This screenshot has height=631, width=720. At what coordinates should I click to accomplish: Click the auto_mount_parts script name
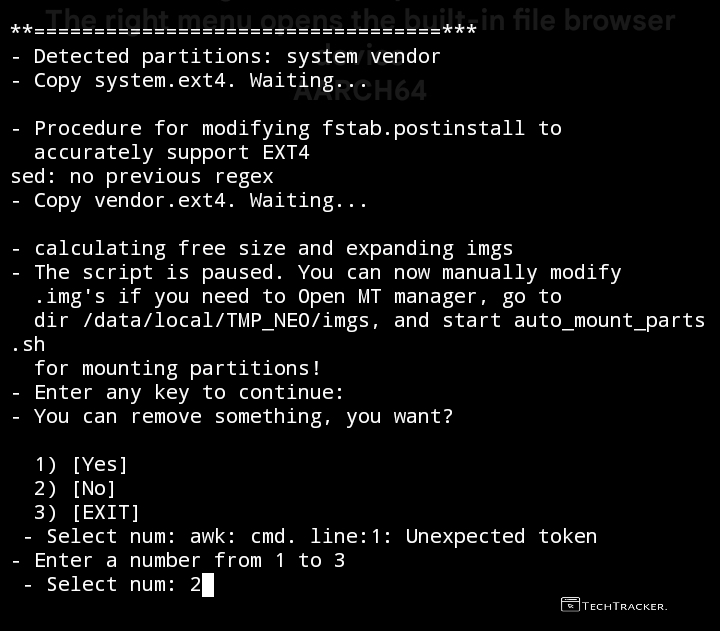point(609,320)
